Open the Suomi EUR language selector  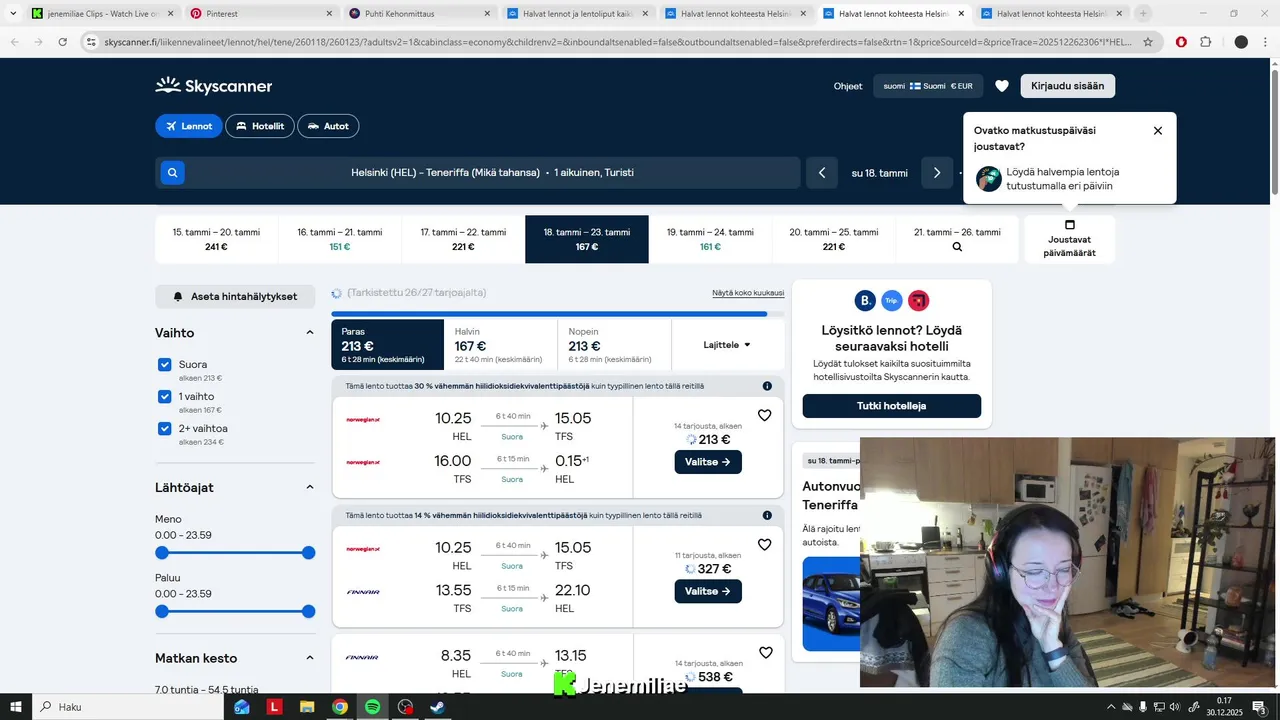point(928,86)
